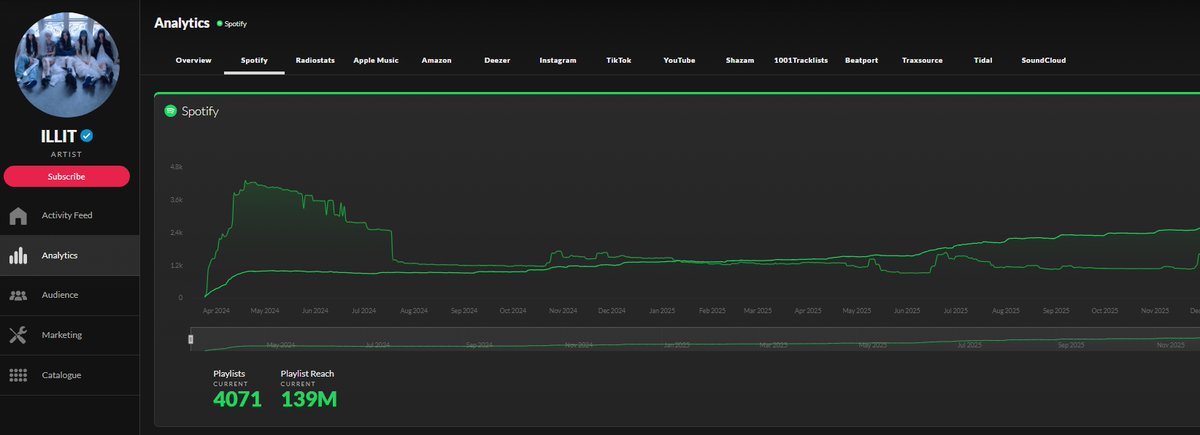Open the SoundCloud tab
This screenshot has width=1200, height=435.
(1043, 60)
